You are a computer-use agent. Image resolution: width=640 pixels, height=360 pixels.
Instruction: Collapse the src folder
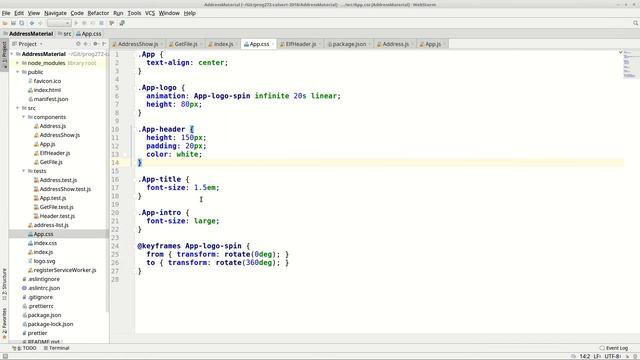point(18,108)
